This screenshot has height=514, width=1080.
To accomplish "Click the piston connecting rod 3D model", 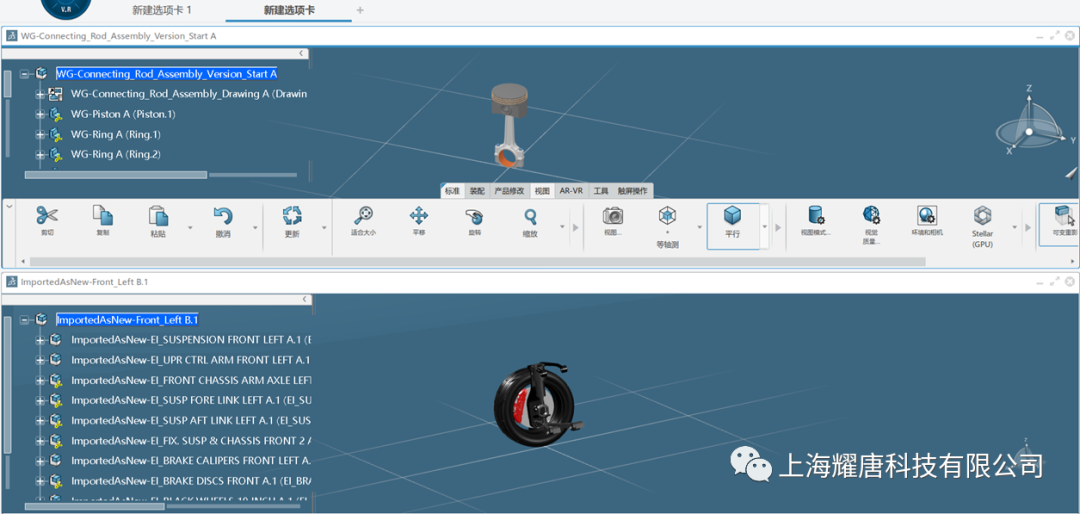I will click(509, 124).
